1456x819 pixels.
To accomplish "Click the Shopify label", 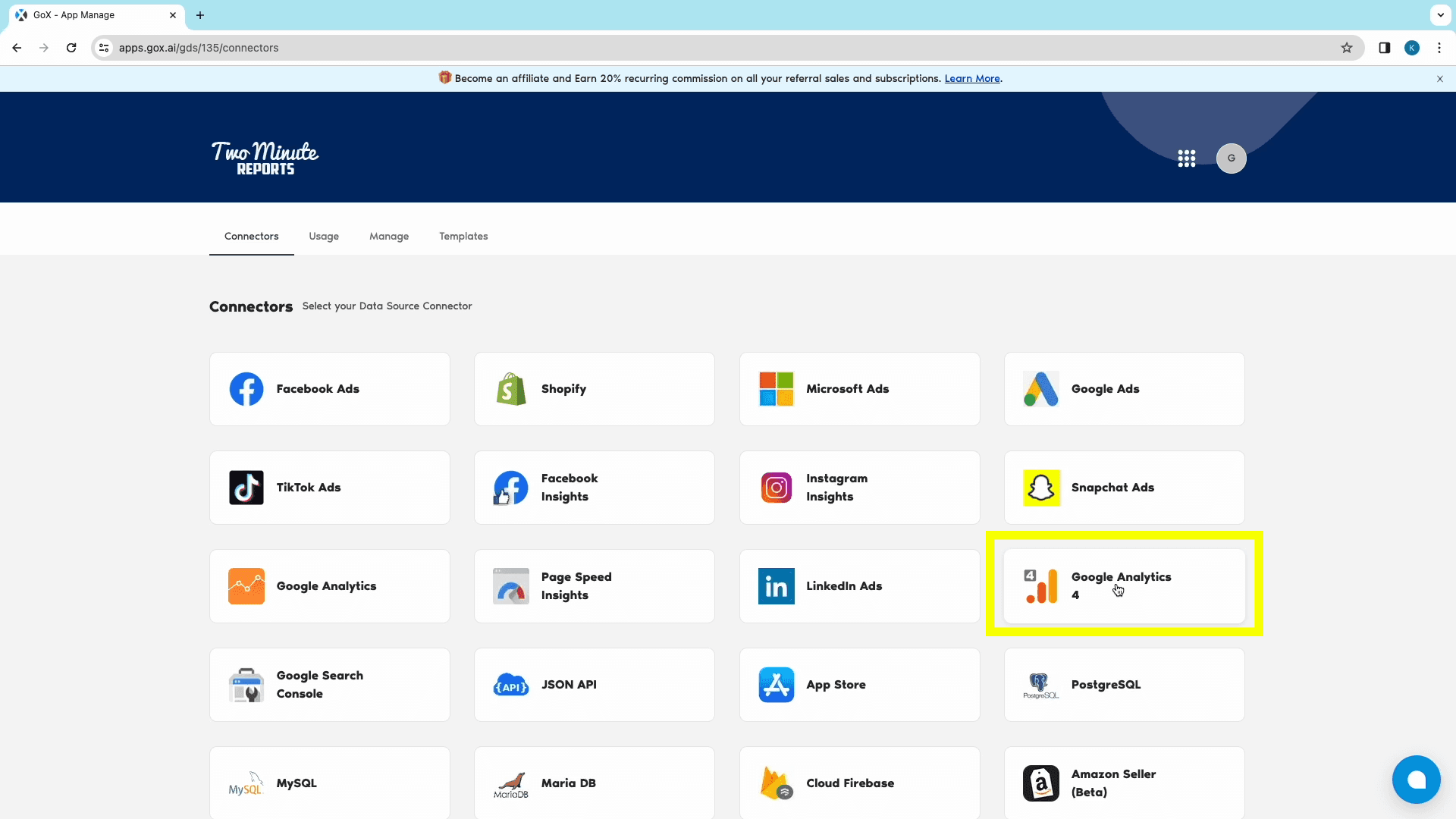I will point(563,389).
